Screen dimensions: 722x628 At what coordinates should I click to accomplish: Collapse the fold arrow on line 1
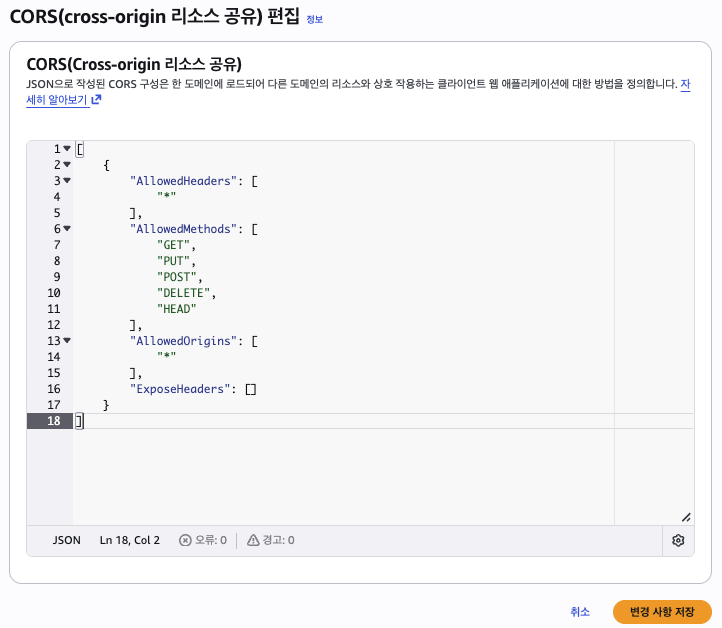point(67,149)
